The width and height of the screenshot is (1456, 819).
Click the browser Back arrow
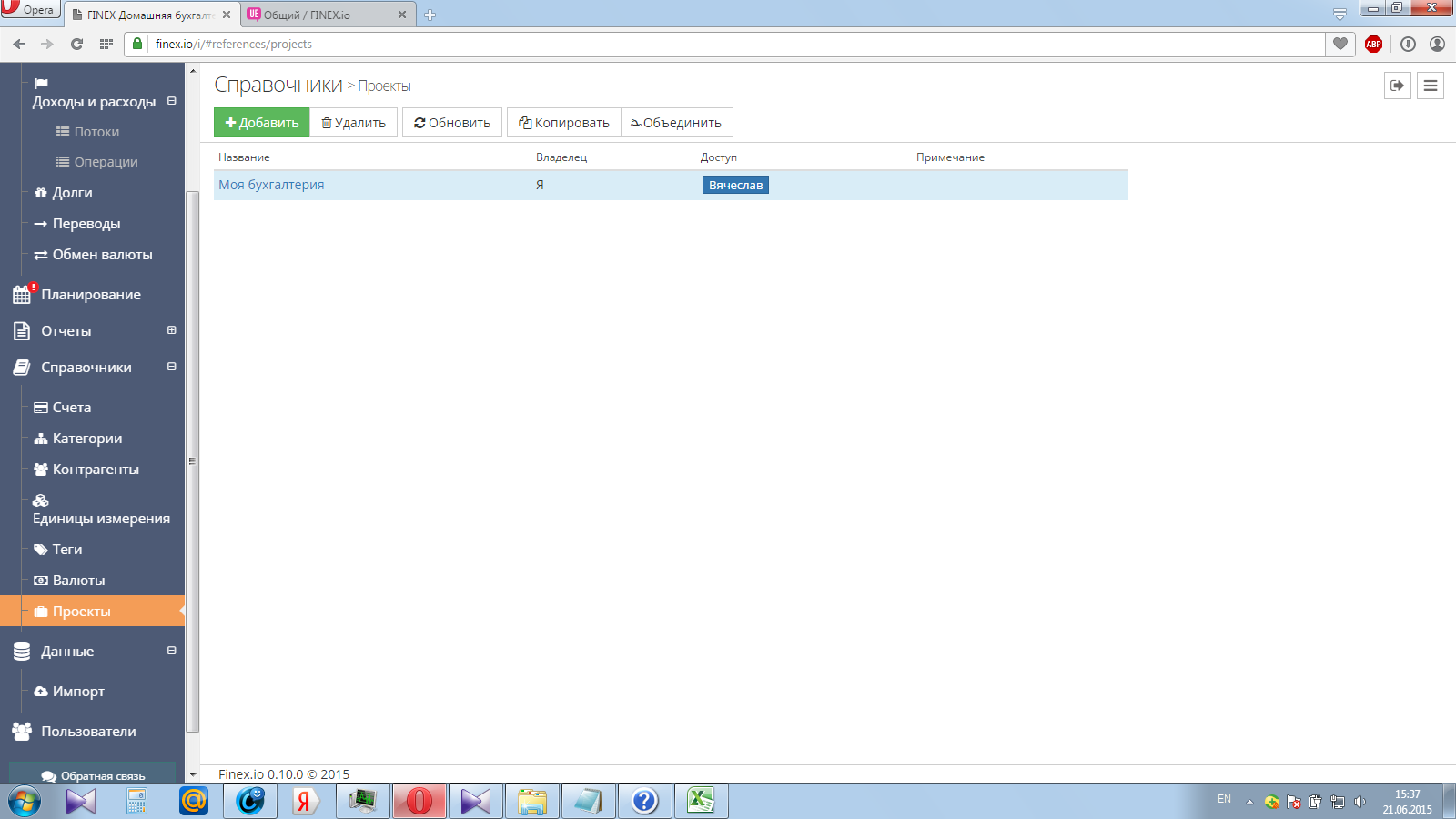point(19,44)
